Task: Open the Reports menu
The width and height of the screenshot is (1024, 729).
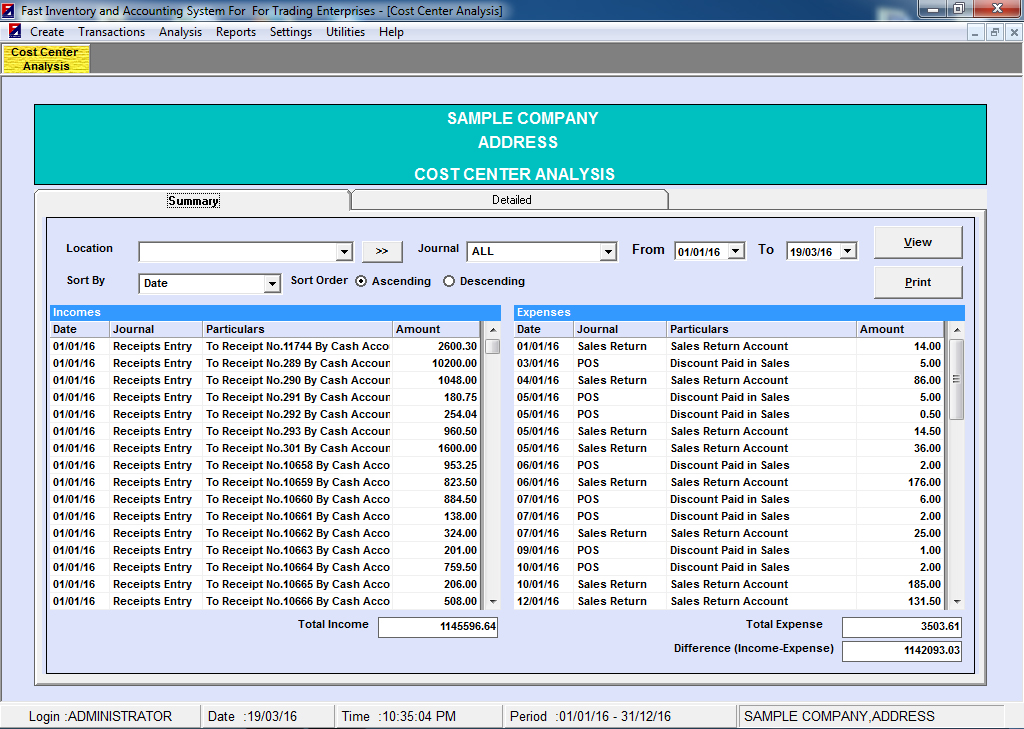Action: click(236, 32)
